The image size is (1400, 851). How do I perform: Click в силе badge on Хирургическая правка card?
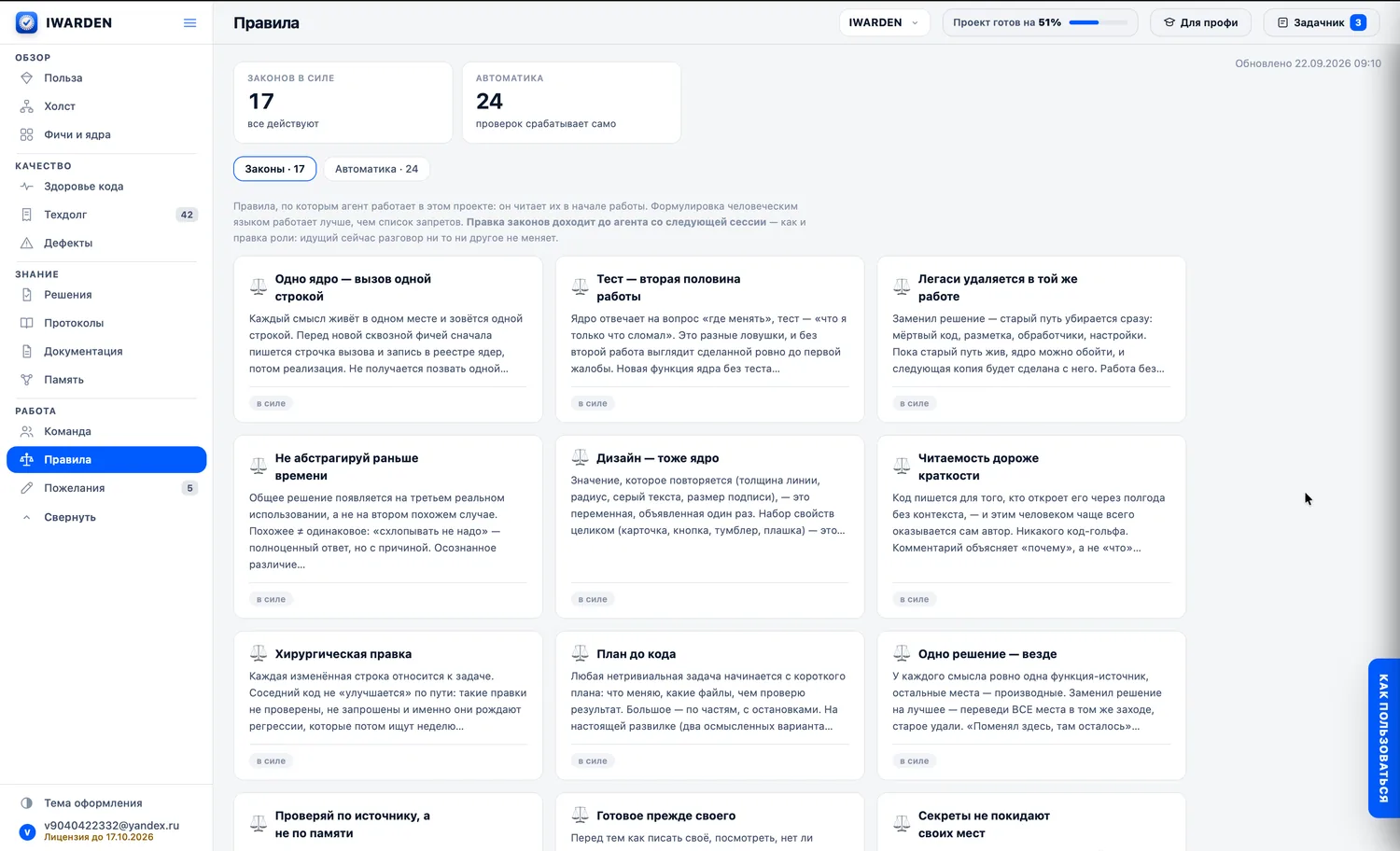point(272,760)
